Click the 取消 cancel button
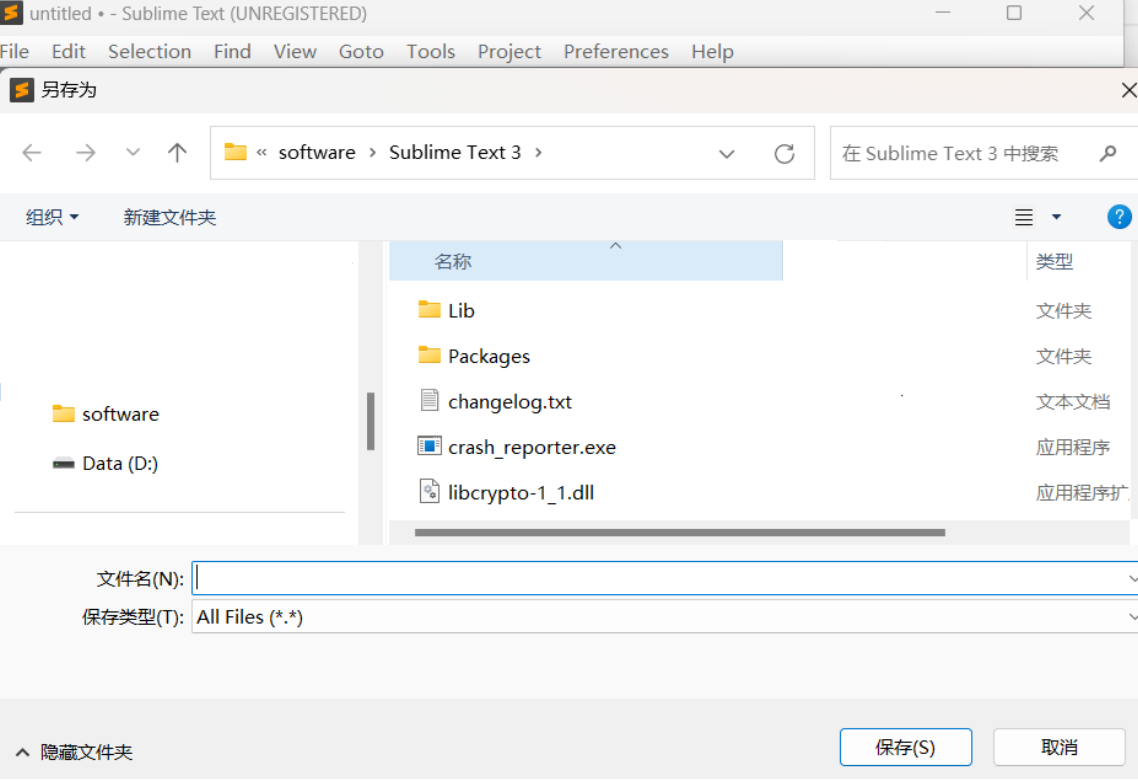Image resolution: width=1138 pixels, height=781 pixels. pos(1059,747)
